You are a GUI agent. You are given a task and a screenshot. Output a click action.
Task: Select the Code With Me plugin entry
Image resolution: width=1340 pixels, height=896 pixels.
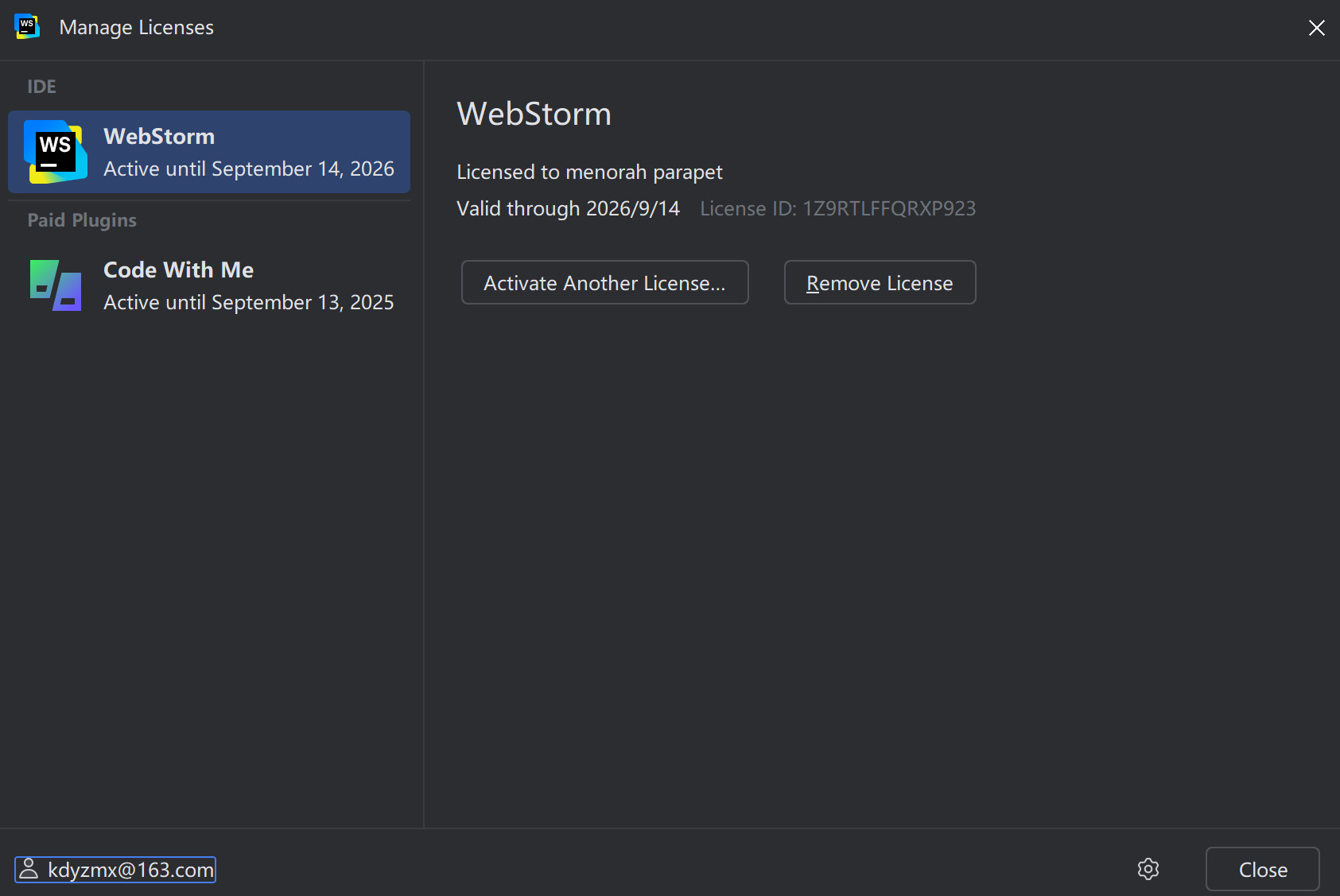click(x=209, y=285)
